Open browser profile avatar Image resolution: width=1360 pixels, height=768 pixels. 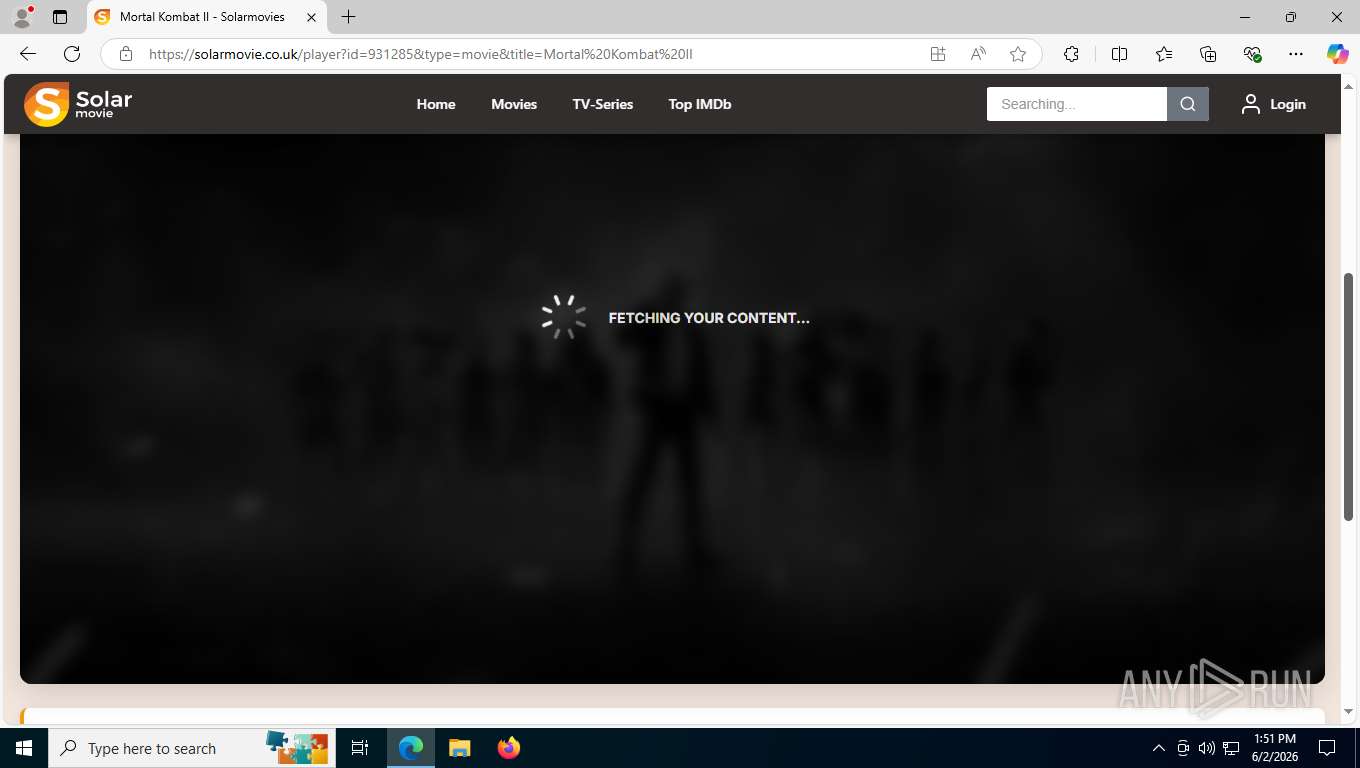[x=21, y=17]
